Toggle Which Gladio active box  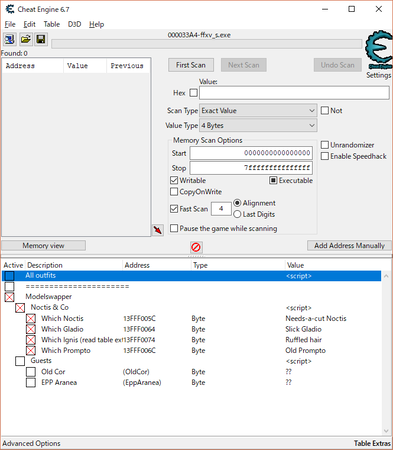[x=31, y=329]
